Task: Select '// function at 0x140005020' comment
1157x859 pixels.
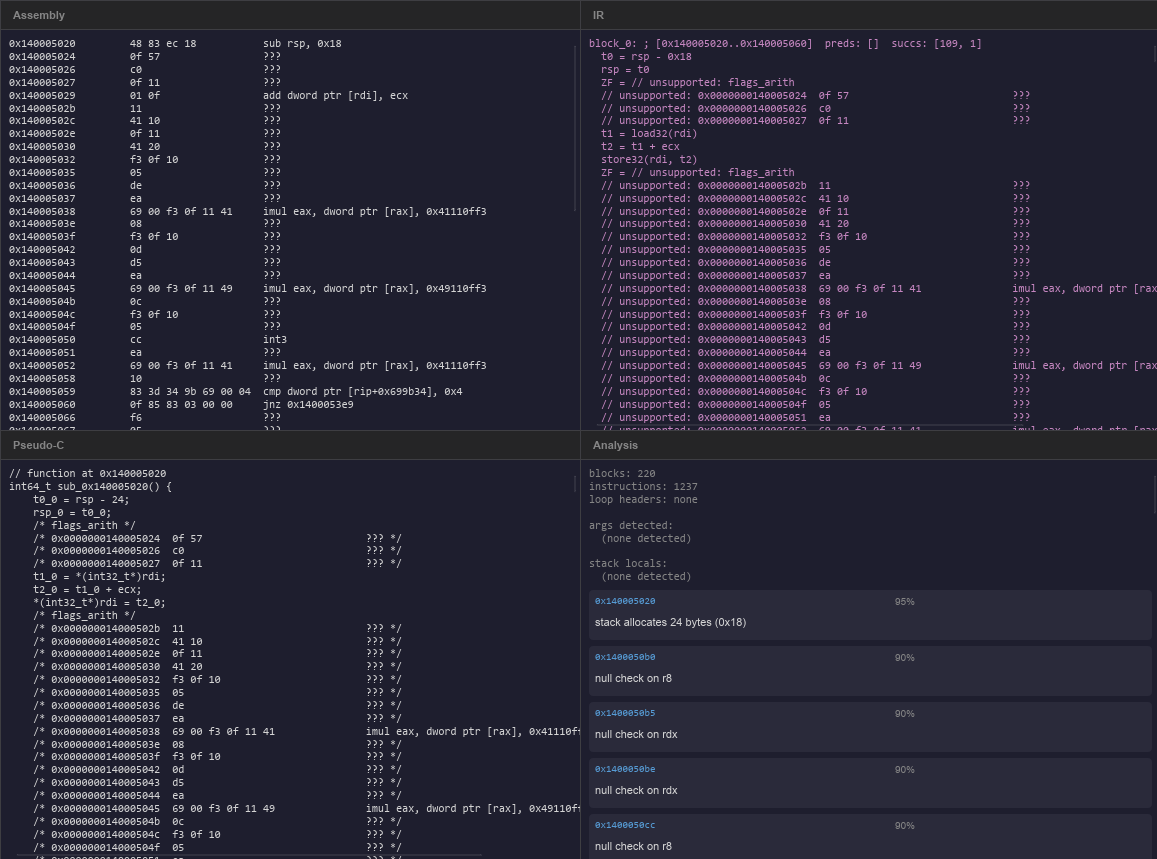Action: [87, 473]
